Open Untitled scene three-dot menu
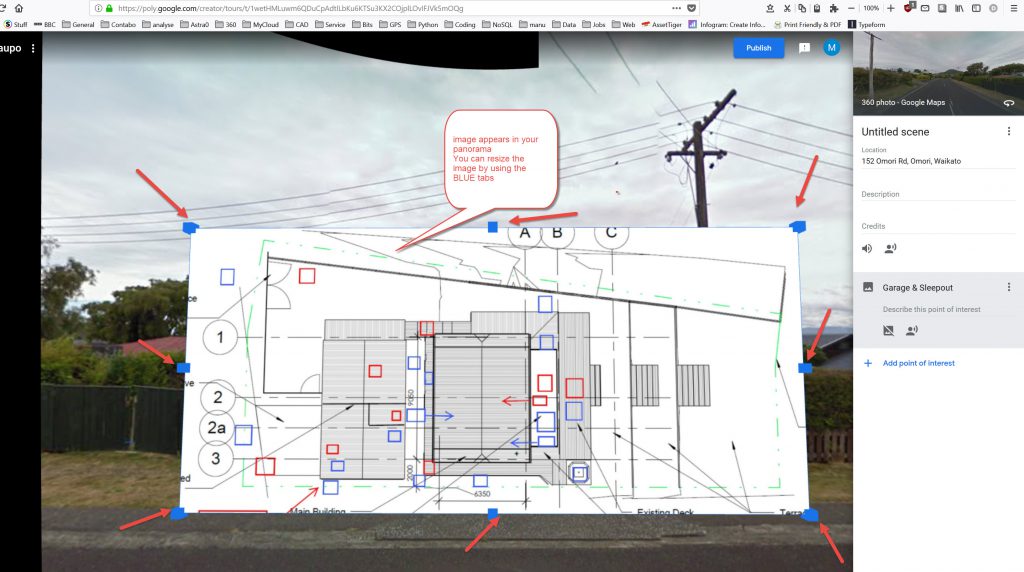This screenshot has width=1024, height=572. tap(1008, 132)
